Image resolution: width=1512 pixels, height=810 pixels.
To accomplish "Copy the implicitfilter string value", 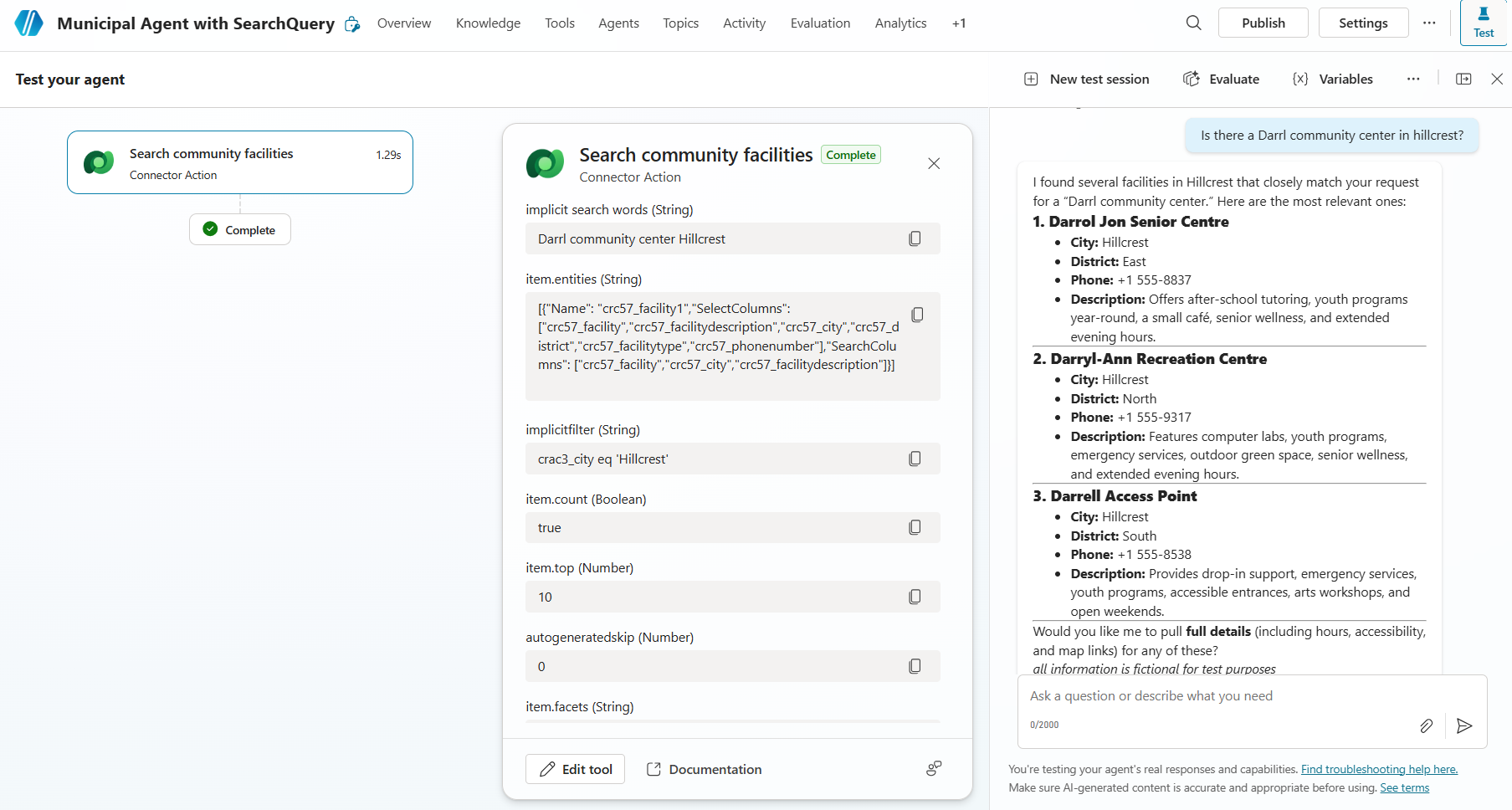I will coord(915,459).
